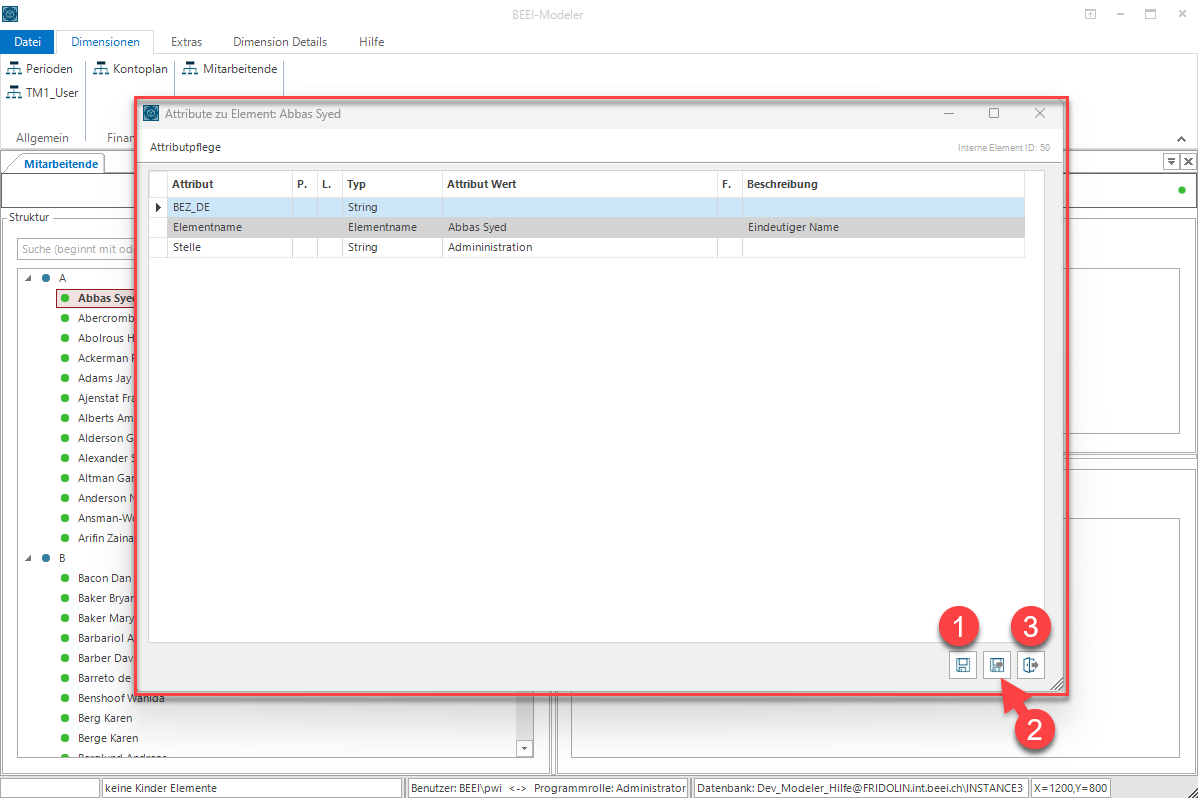Open the tab panel dropdown arrow

click(1170, 161)
